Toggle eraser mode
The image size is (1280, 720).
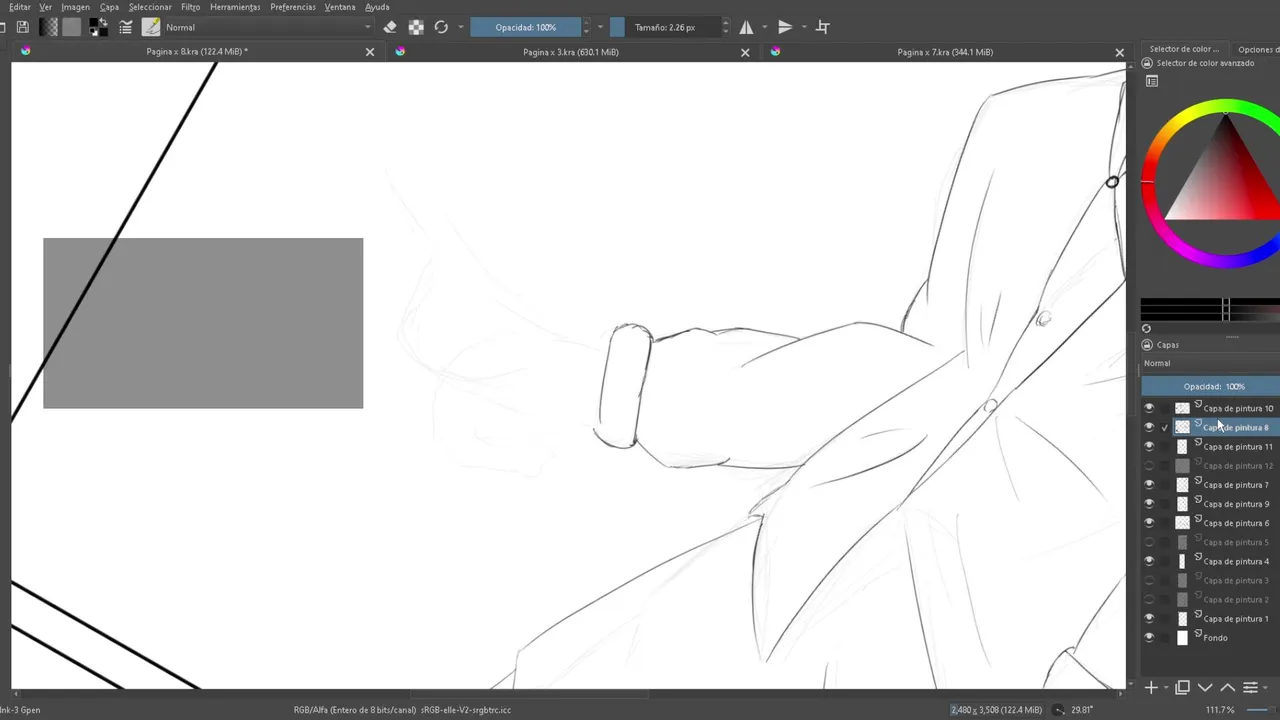[x=390, y=27]
